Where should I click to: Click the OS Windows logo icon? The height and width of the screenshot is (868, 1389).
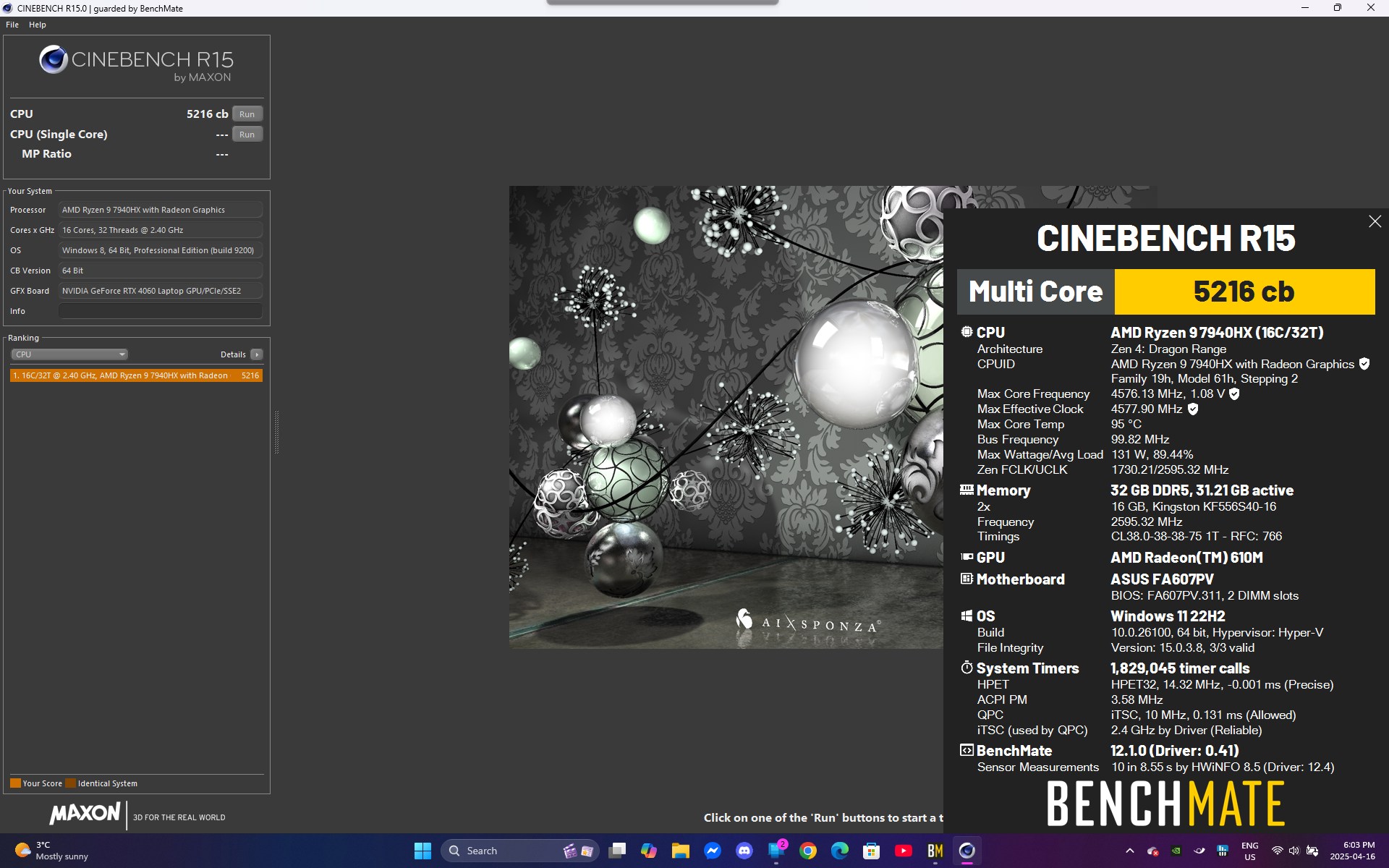click(967, 616)
